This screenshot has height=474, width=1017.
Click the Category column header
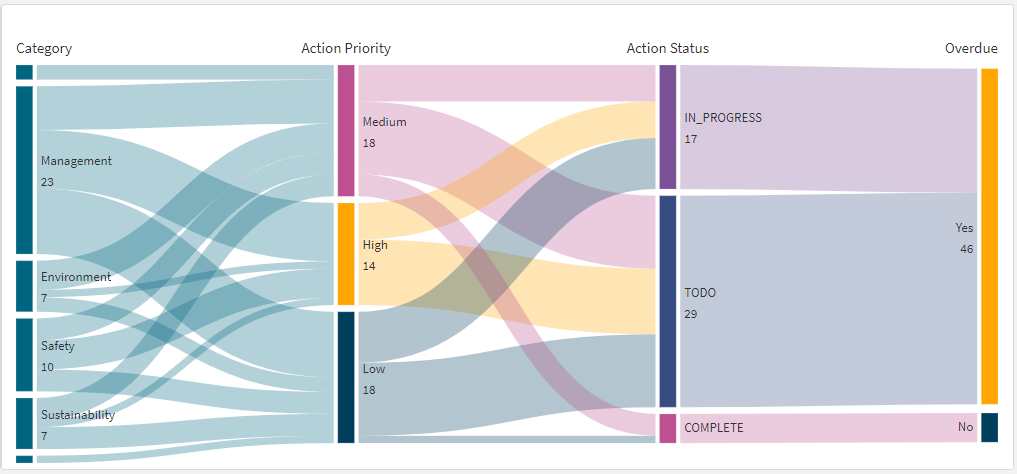(x=44, y=48)
